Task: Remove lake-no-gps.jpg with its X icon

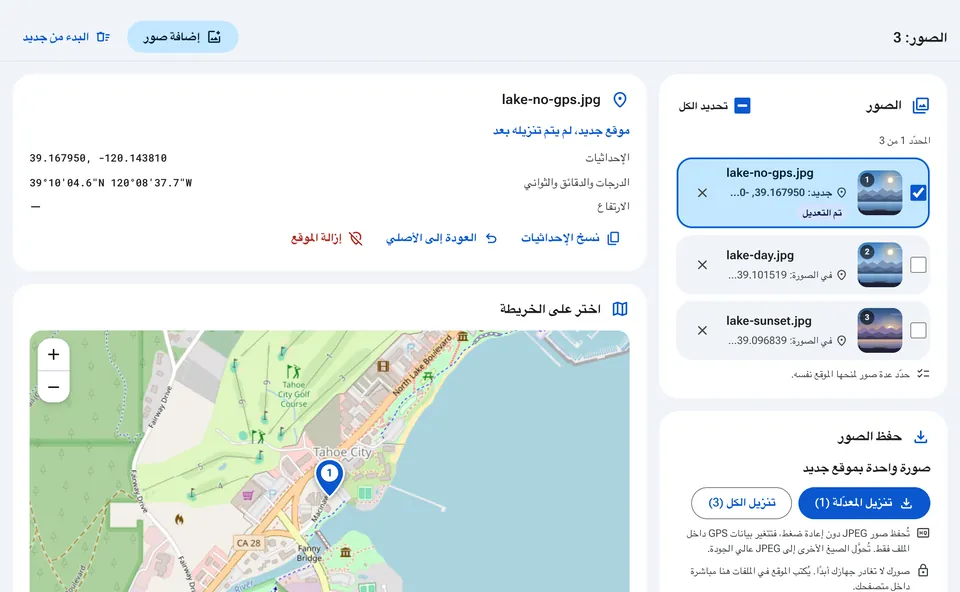Action: (702, 193)
